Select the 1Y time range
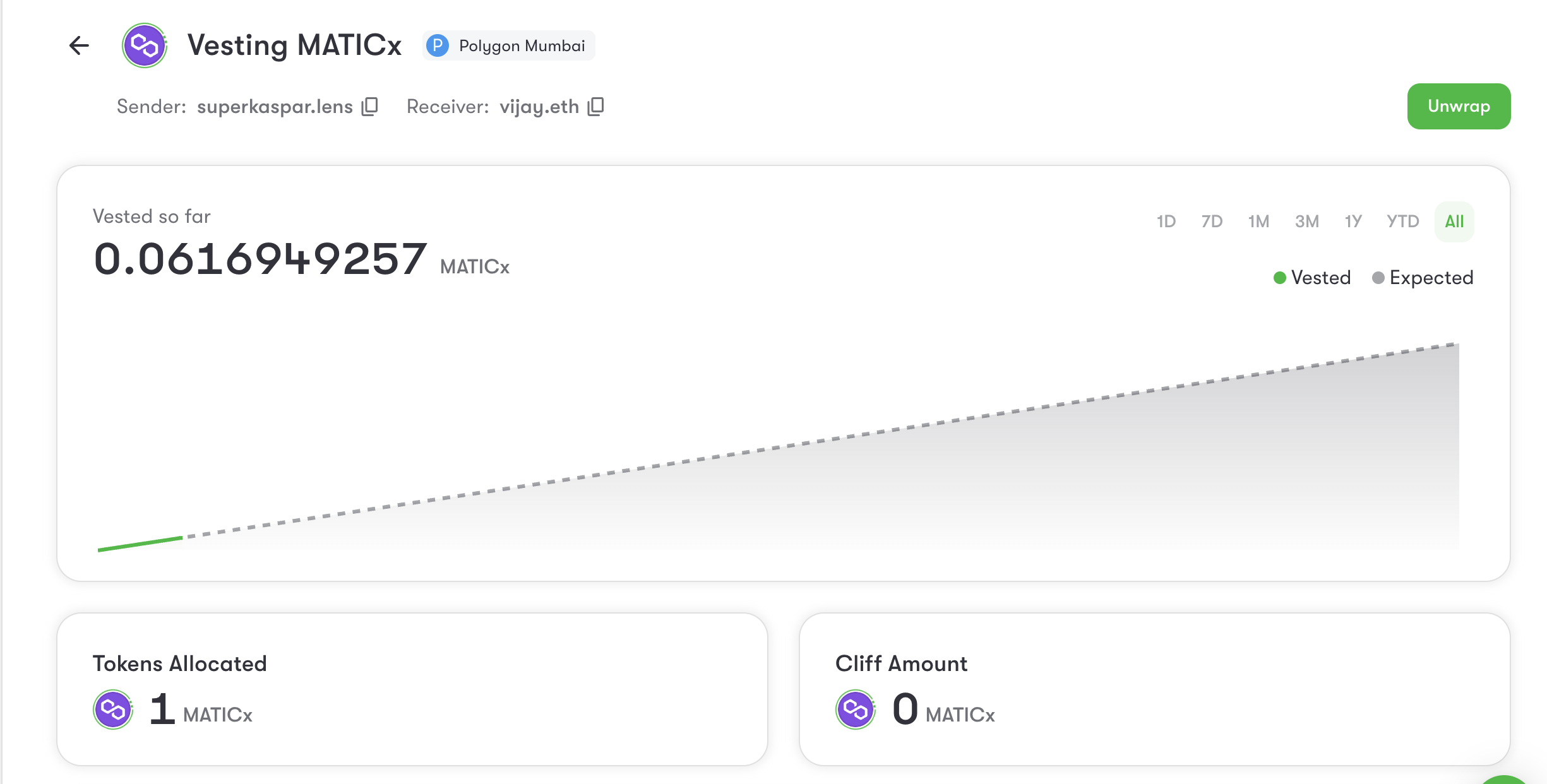This screenshot has height=784, width=1547. tap(1353, 221)
